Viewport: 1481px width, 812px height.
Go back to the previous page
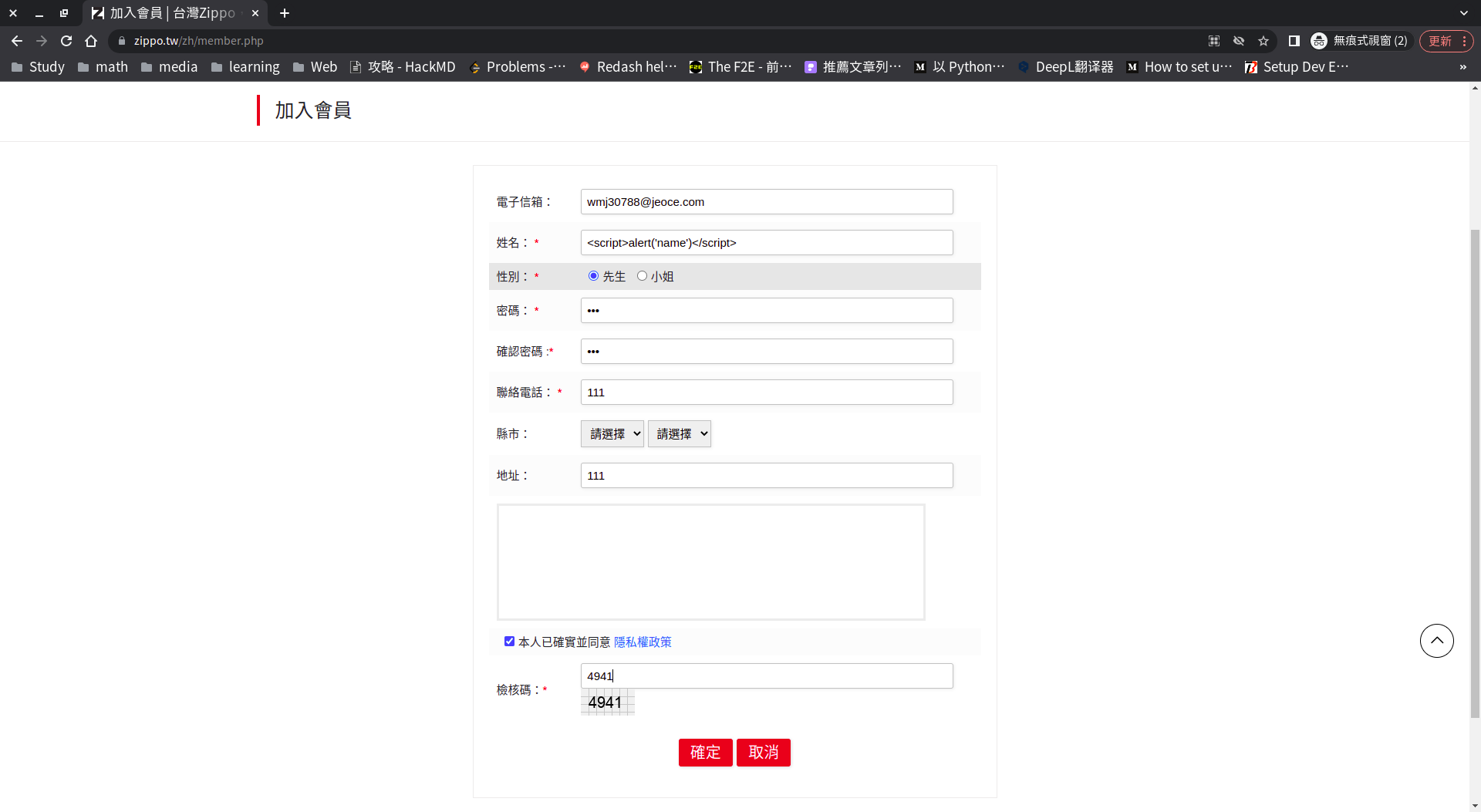(x=17, y=41)
